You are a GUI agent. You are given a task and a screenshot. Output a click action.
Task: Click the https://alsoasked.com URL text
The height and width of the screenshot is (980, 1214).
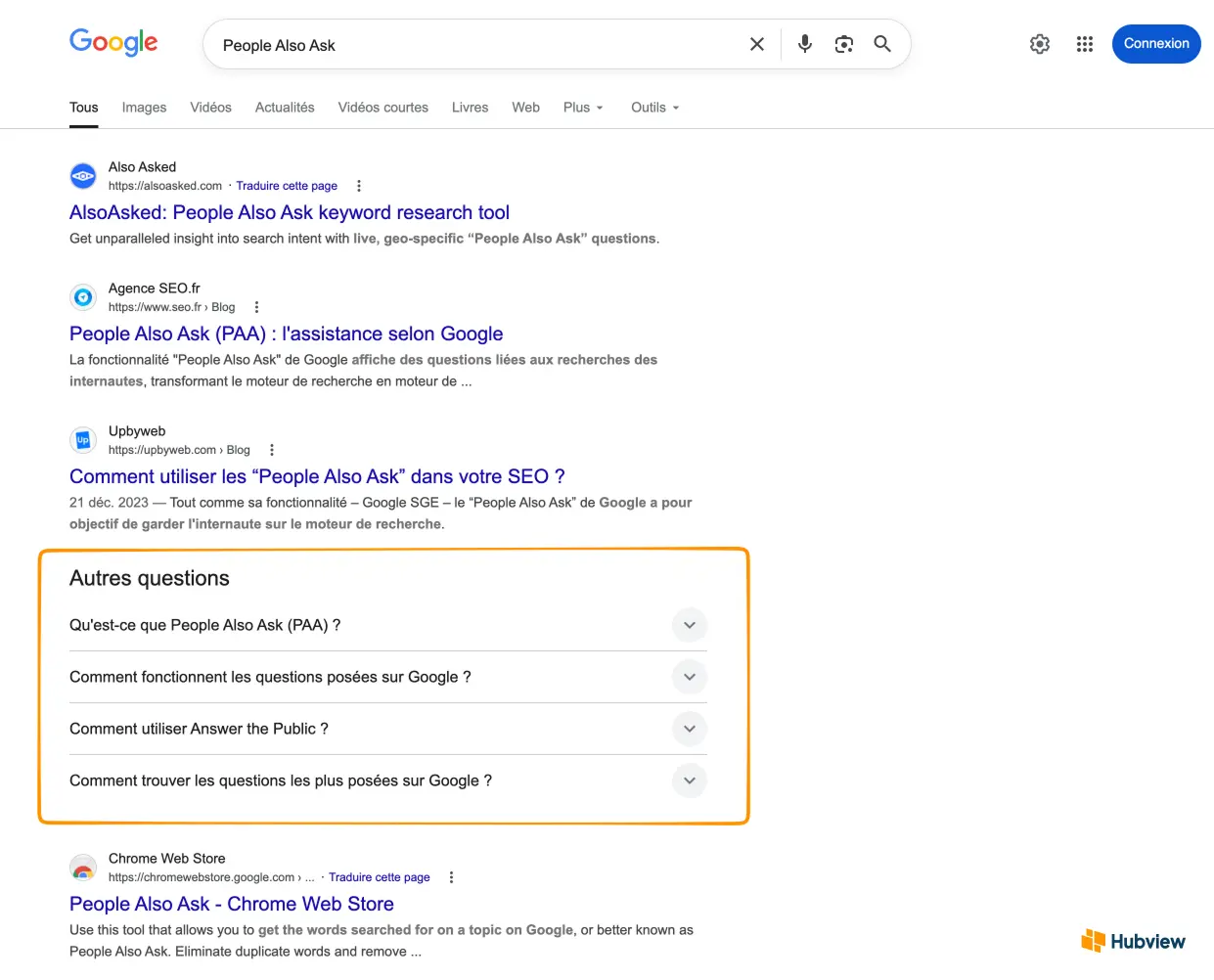pyautogui.click(x=165, y=186)
